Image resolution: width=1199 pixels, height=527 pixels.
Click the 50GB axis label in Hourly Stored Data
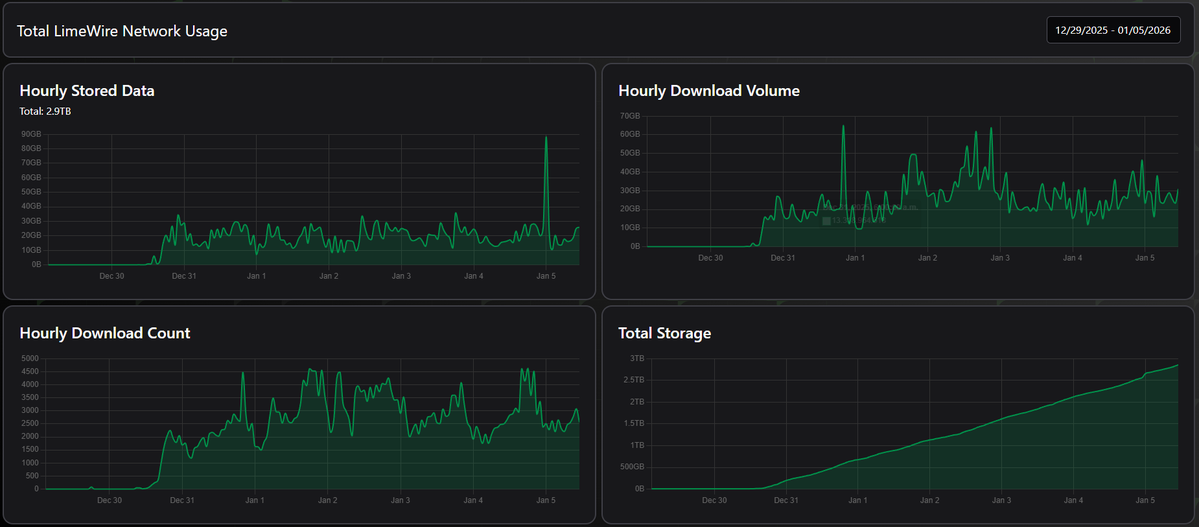tap(31, 192)
